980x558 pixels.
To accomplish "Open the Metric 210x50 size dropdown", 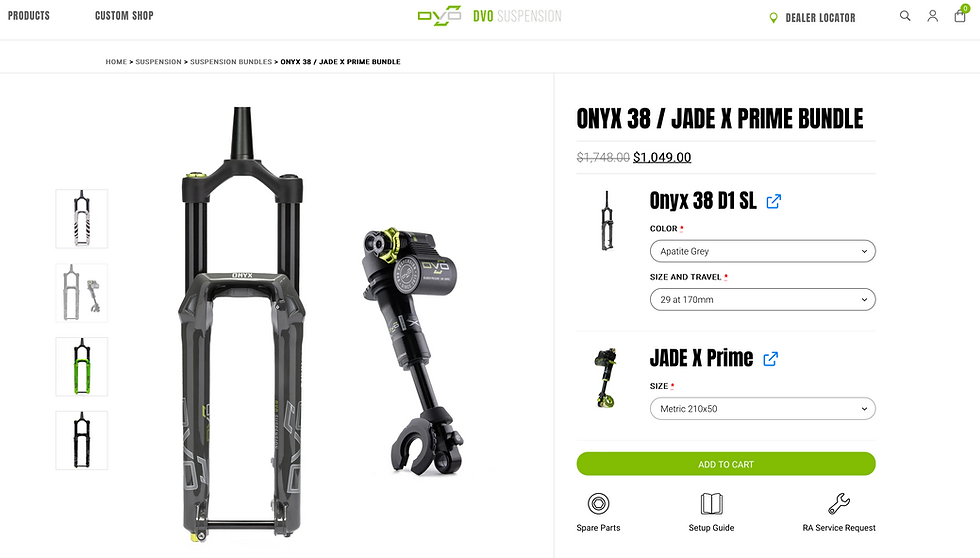I will pos(762,409).
